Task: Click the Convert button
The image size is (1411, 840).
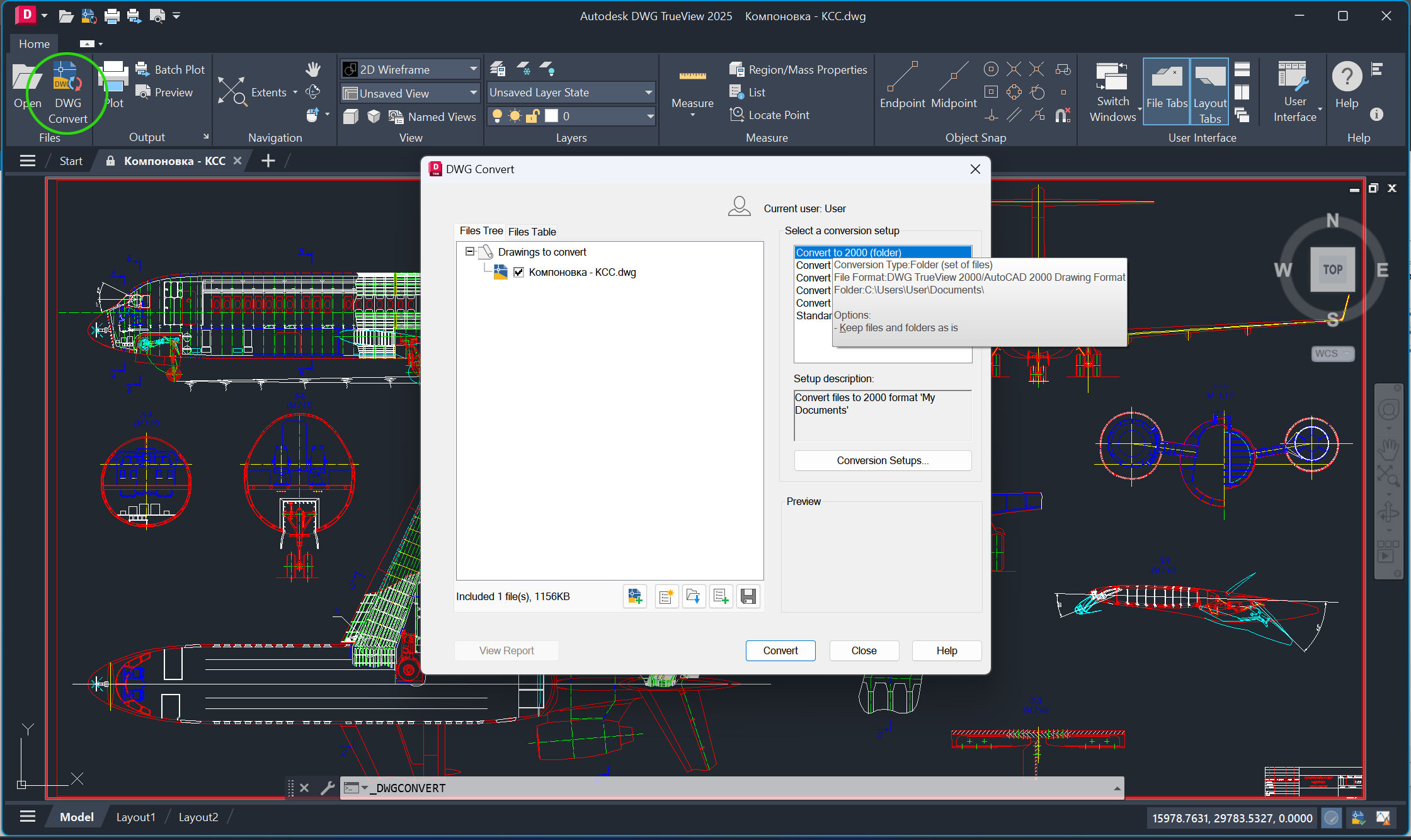Action: point(780,650)
